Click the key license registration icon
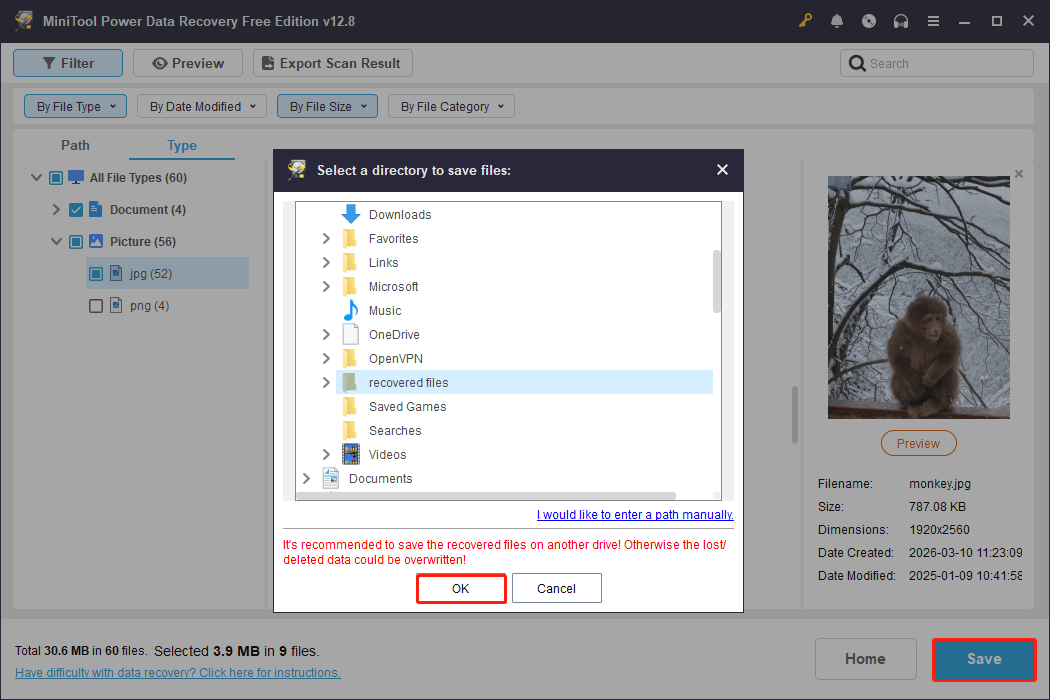 click(805, 20)
